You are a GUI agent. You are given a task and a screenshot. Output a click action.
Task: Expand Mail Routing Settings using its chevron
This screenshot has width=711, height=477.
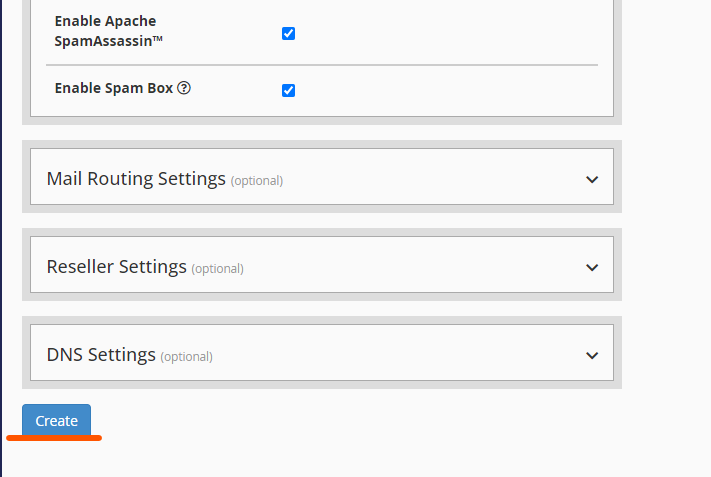[592, 180]
